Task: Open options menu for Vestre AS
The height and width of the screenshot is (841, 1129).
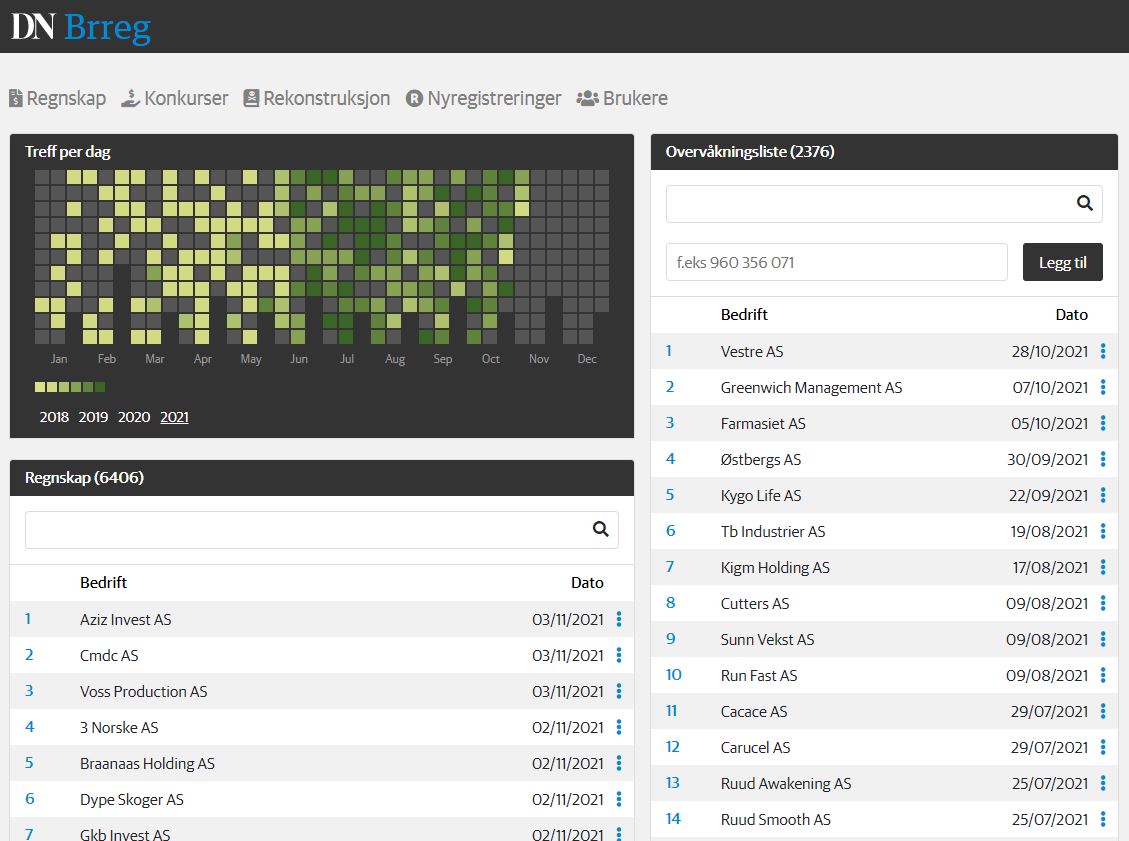Action: tap(1103, 351)
